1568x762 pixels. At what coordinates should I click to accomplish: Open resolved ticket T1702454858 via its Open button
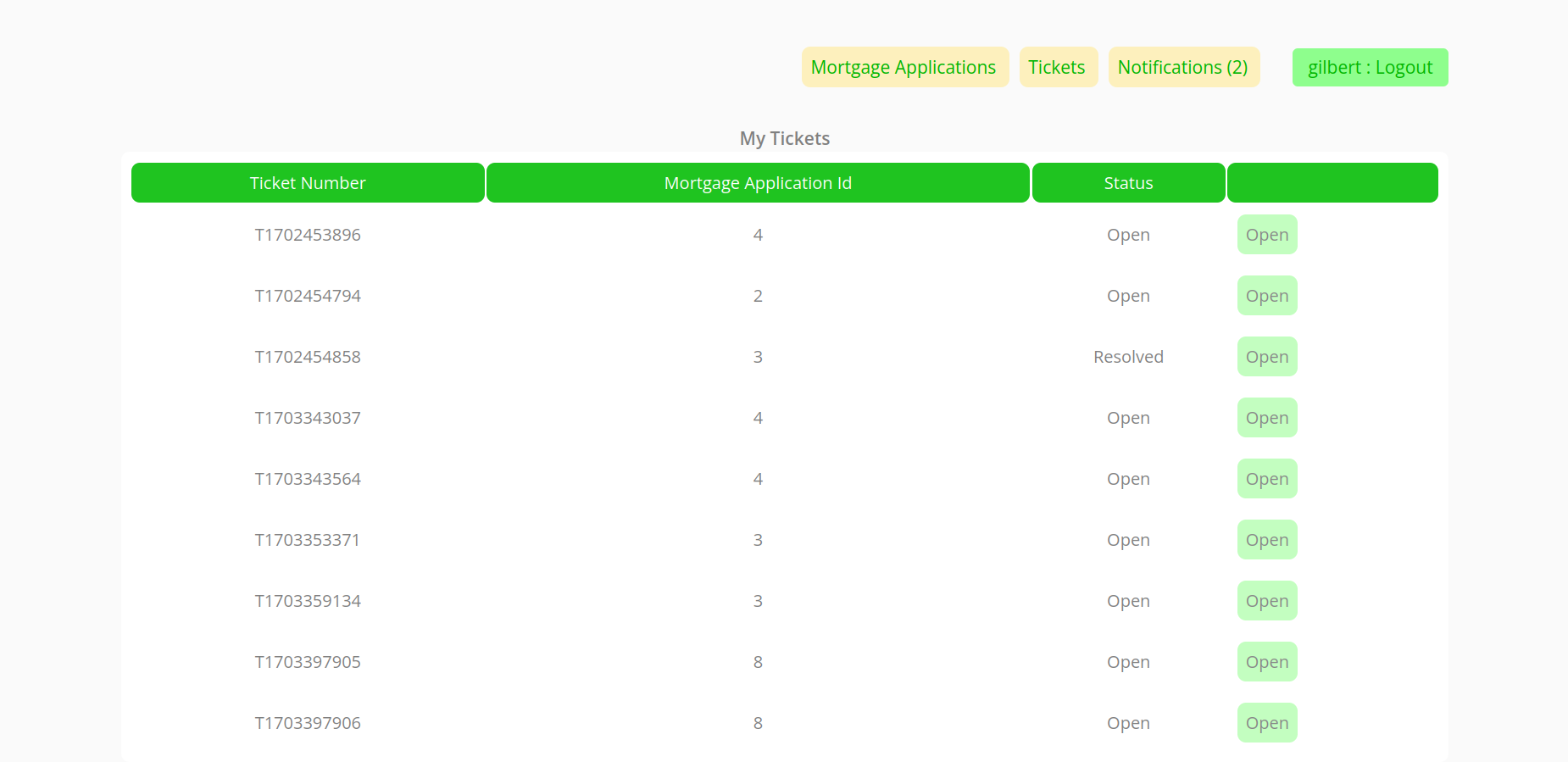point(1267,357)
